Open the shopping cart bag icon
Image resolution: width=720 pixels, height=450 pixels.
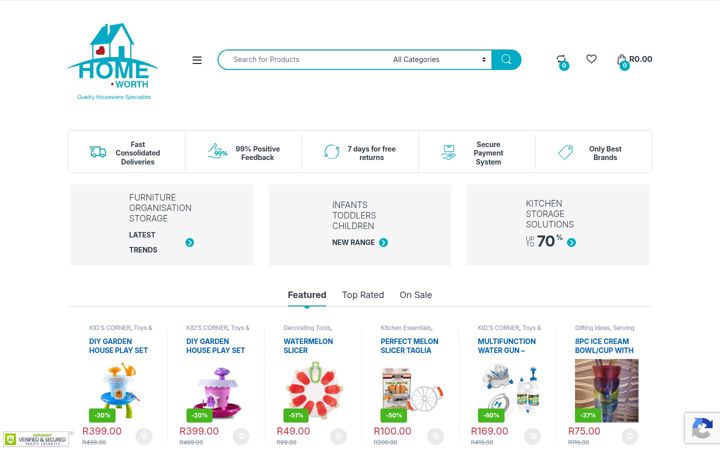pyautogui.click(x=622, y=61)
